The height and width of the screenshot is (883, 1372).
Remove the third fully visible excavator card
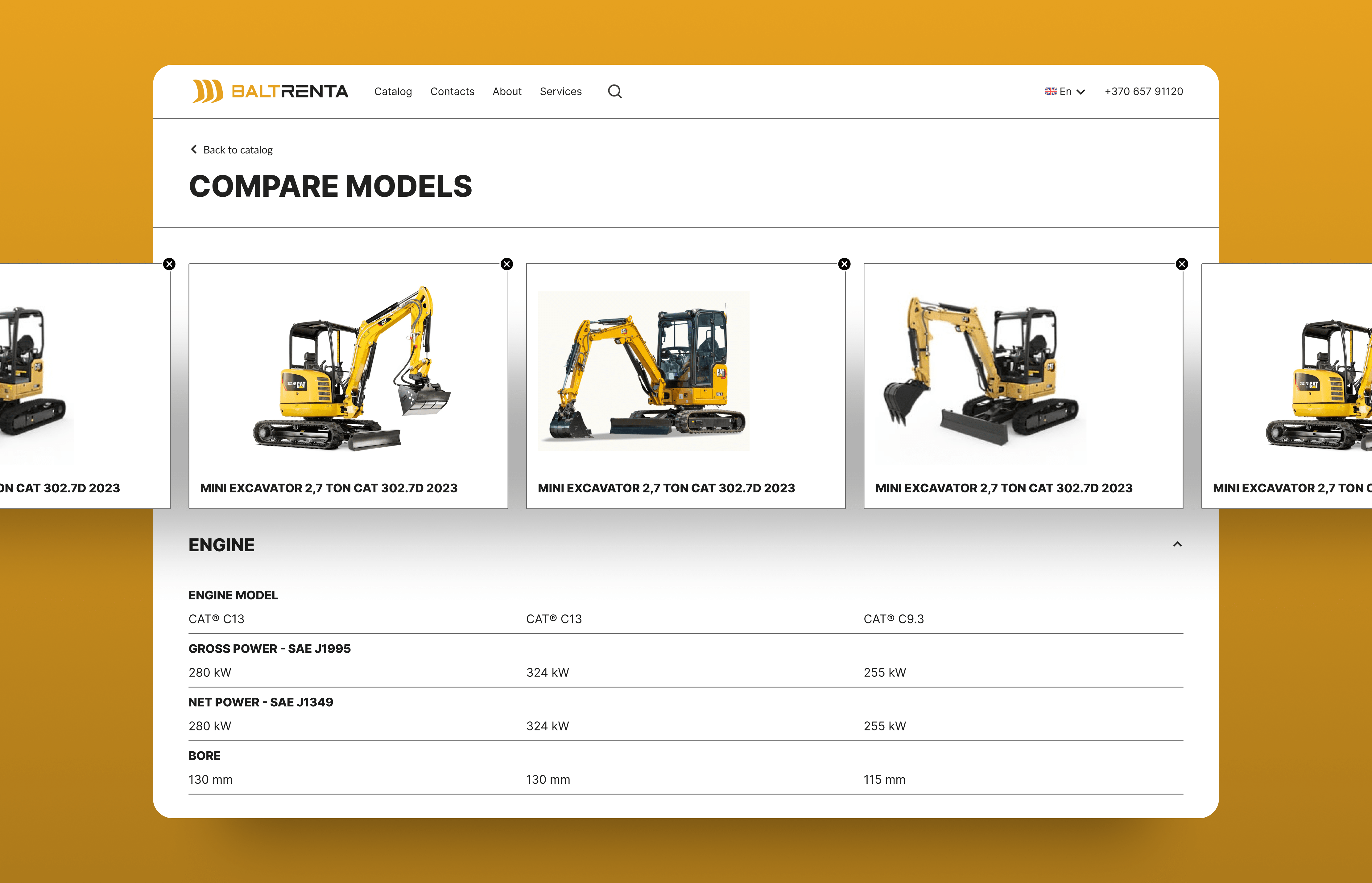click(1182, 264)
